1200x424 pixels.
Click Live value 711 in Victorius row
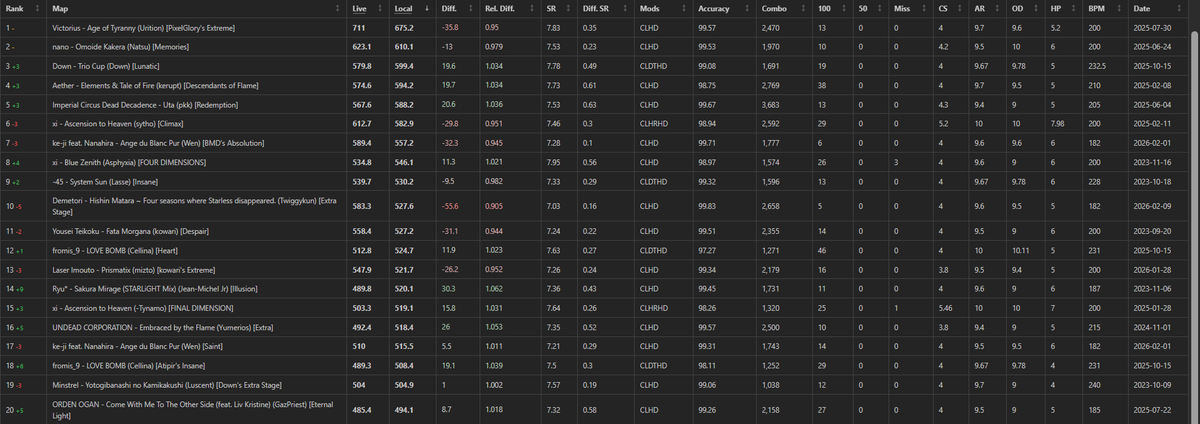357,28
